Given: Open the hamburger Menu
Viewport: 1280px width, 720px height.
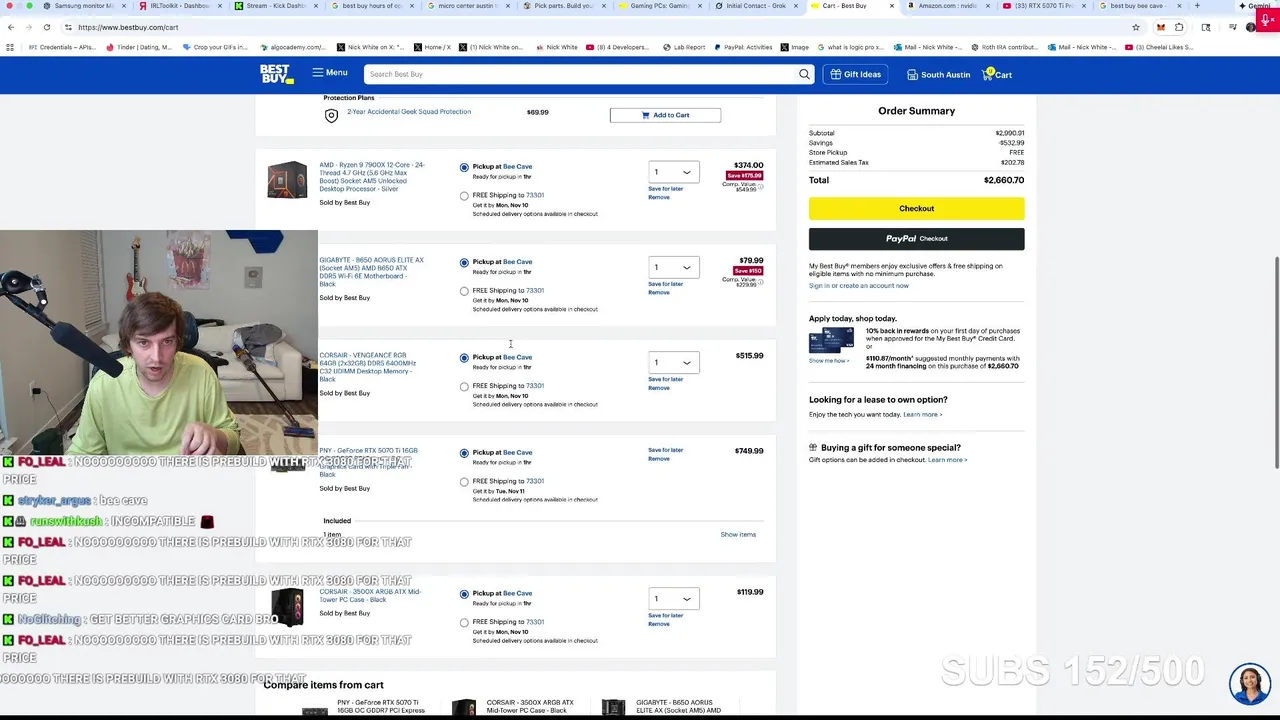Looking at the screenshot, I should coord(330,73).
